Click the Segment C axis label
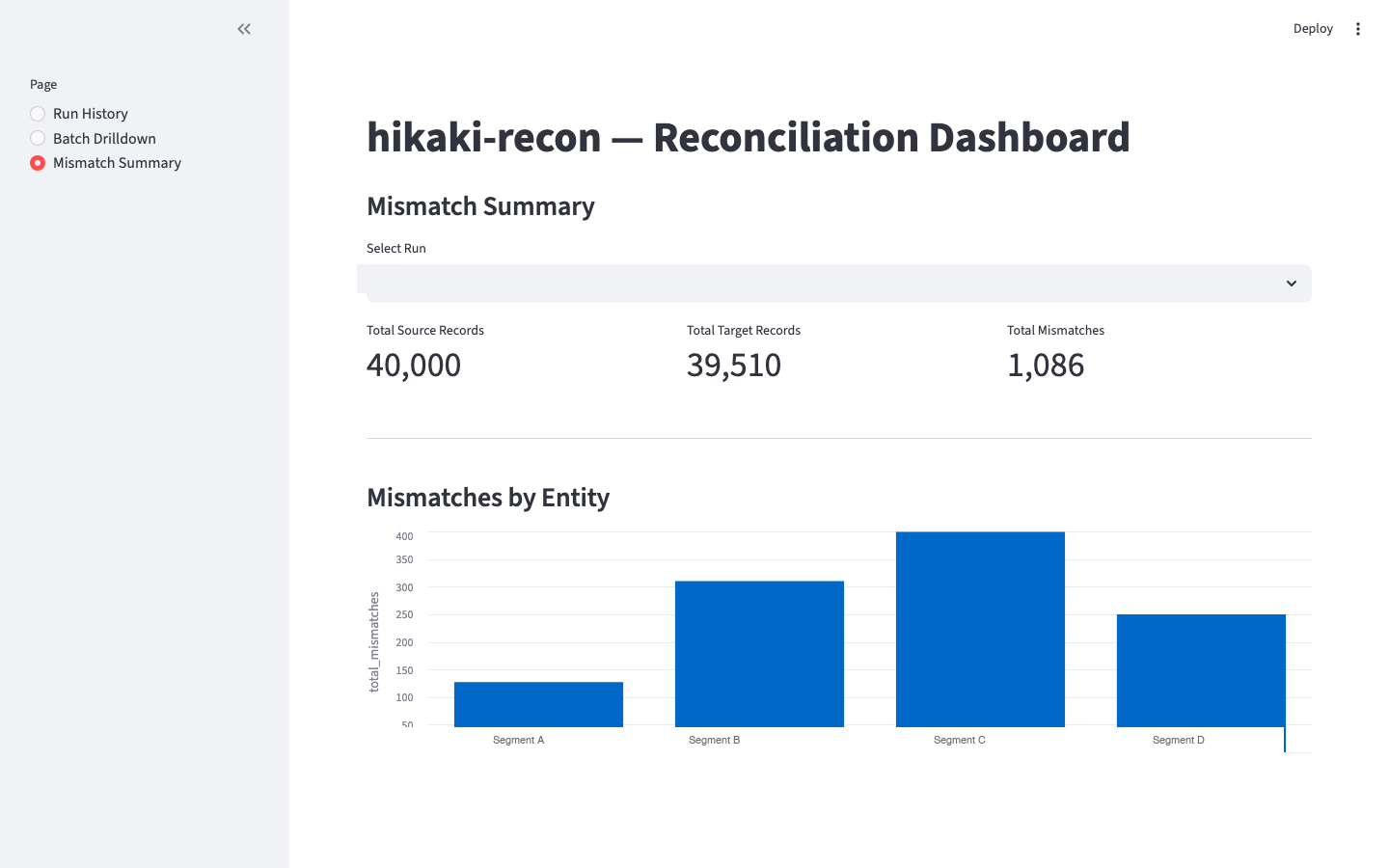 point(960,741)
